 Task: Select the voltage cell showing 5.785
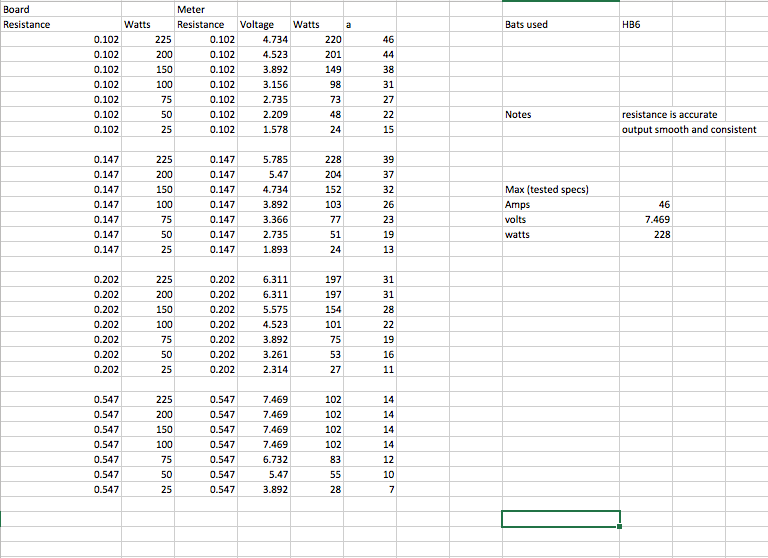tap(263, 160)
